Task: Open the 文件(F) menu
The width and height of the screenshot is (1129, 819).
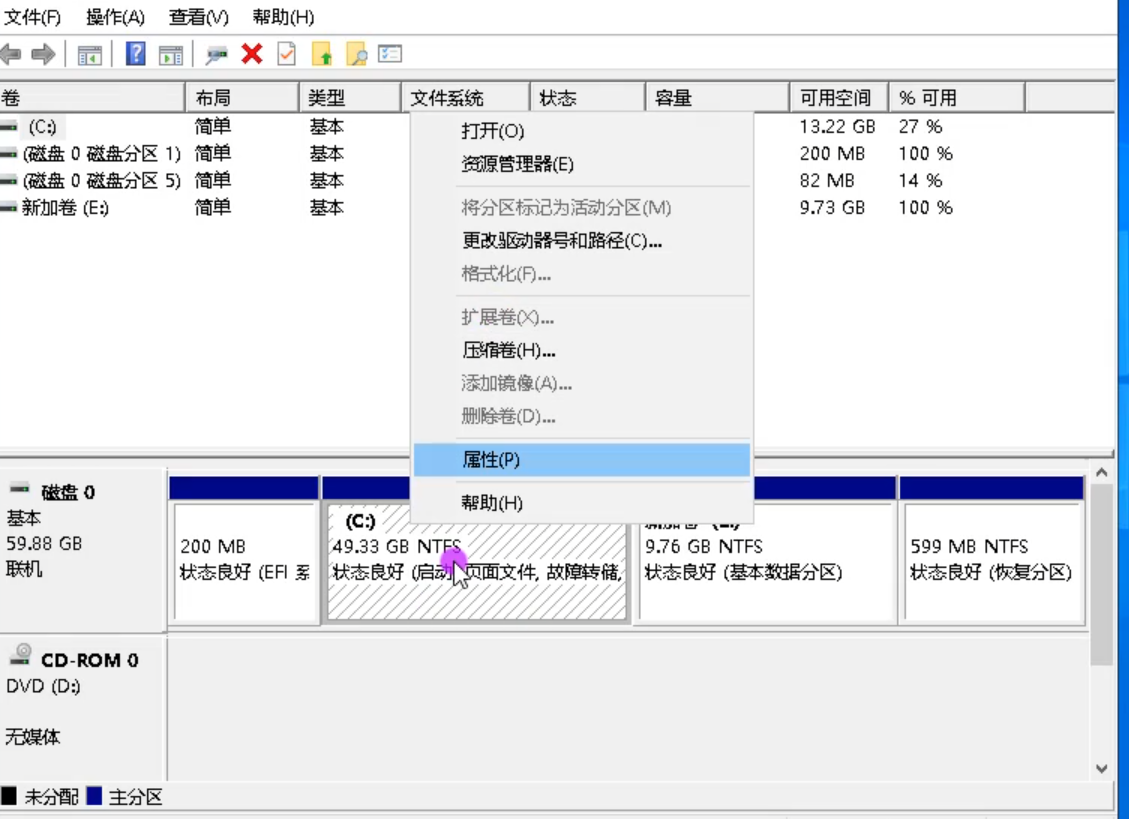Action: [x=32, y=17]
